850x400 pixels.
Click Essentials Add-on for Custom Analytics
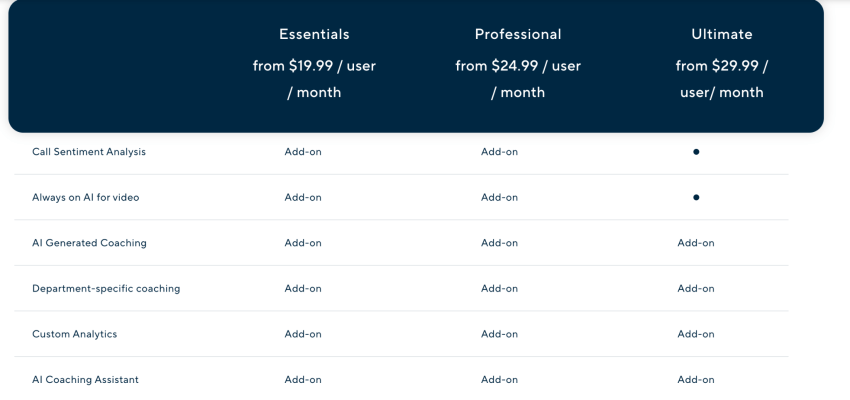[303, 334]
